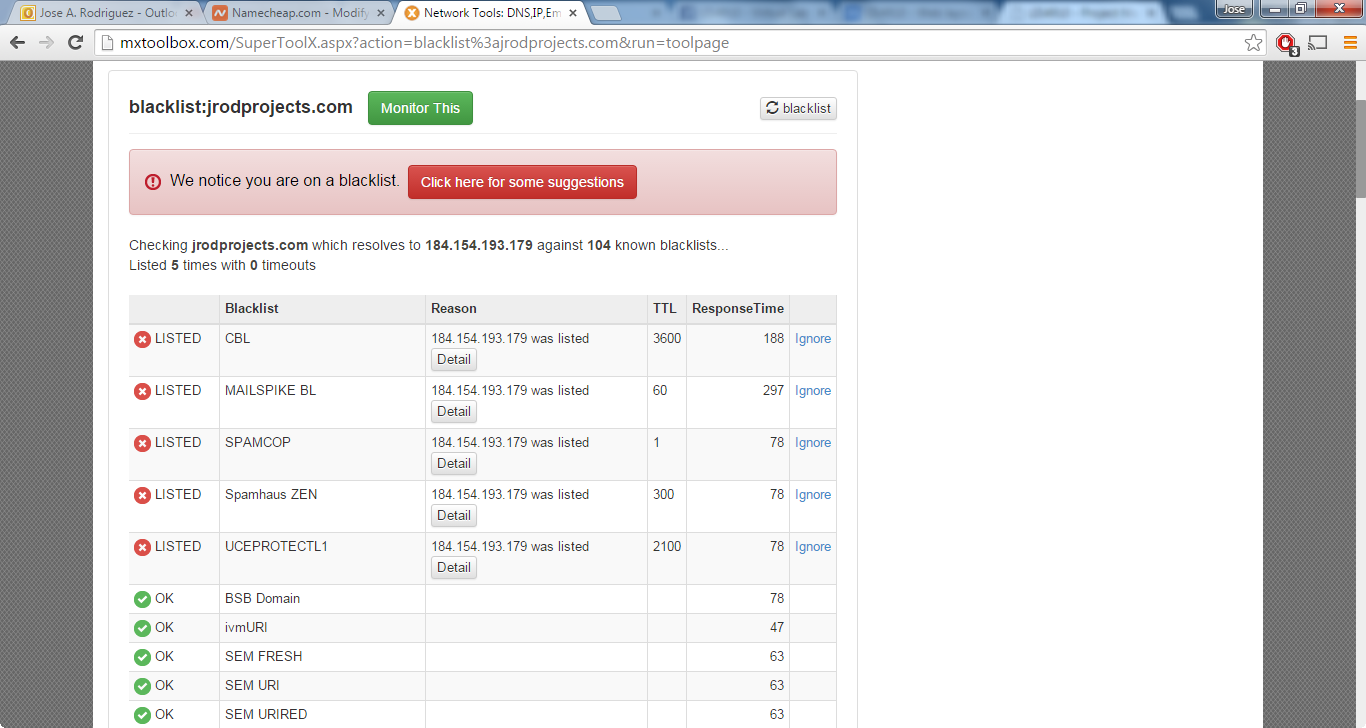Ignore the CBL blacklist entry

[x=813, y=339]
